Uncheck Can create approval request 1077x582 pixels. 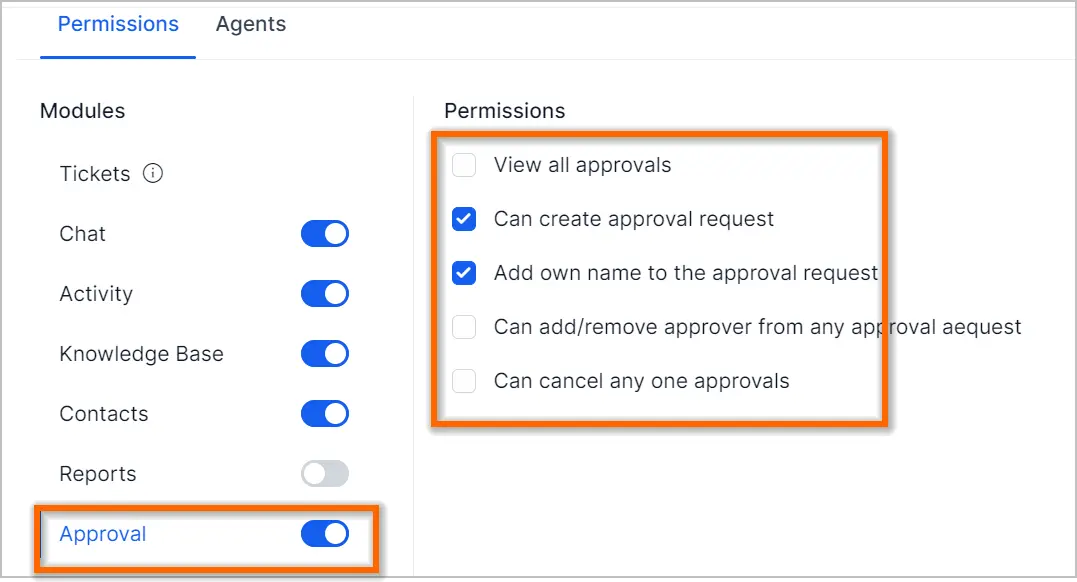point(464,219)
